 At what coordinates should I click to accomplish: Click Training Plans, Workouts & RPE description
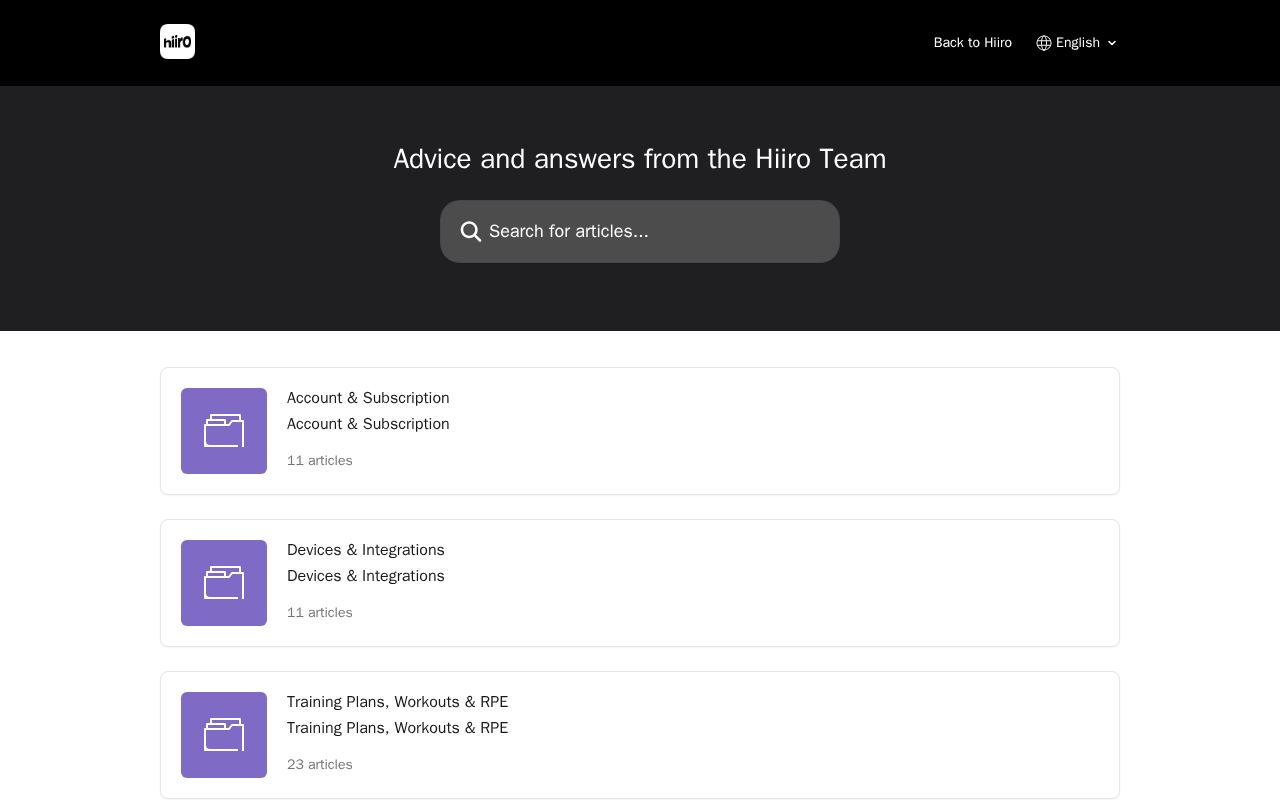397,728
